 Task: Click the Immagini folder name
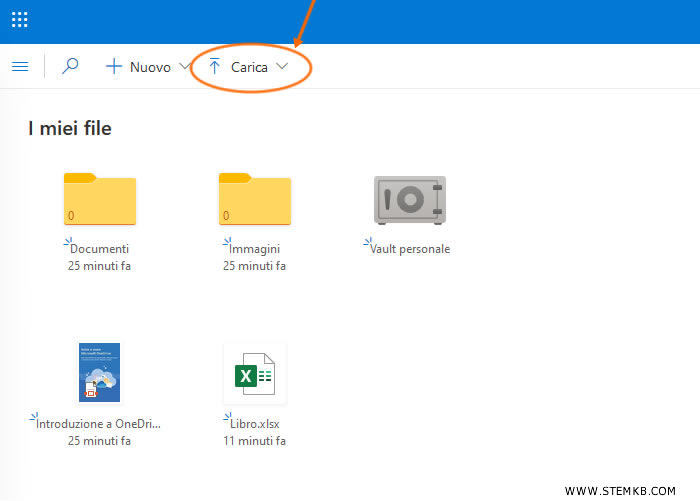pos(254,248)
